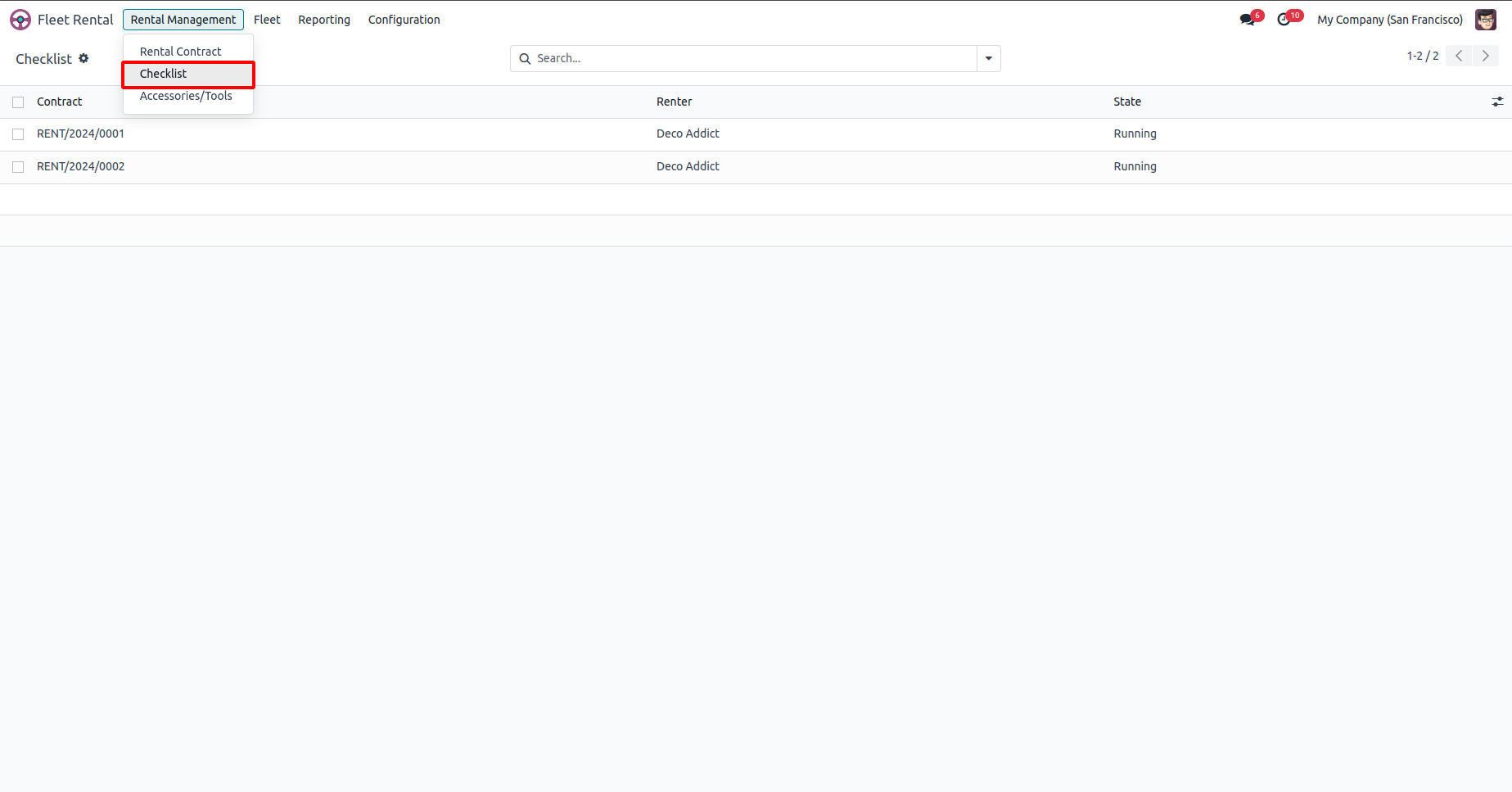The width and height of the screenshot is (1512, 792).
Task: Click the search magnifier icon
Action: click(525, 59)
